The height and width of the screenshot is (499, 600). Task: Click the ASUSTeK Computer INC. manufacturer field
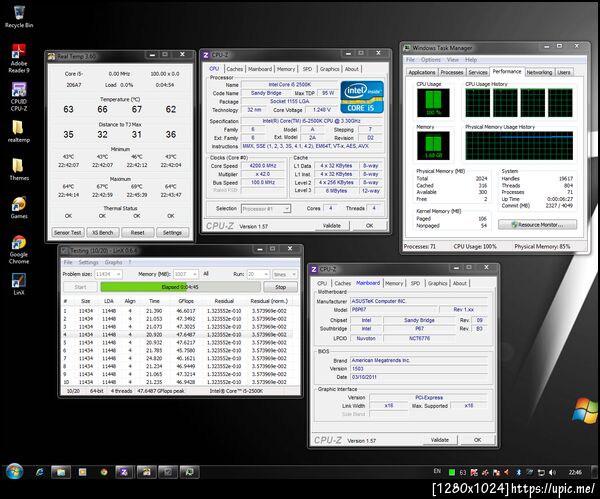pyautogui.click(x=419, y=301)
